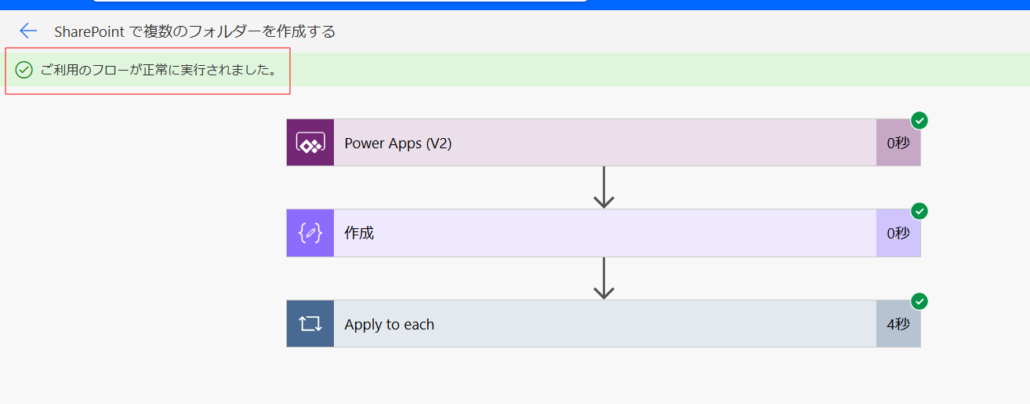Click the green success badge on Apply to each
This screenshot has height=404, width=1030.
[919, 302]
